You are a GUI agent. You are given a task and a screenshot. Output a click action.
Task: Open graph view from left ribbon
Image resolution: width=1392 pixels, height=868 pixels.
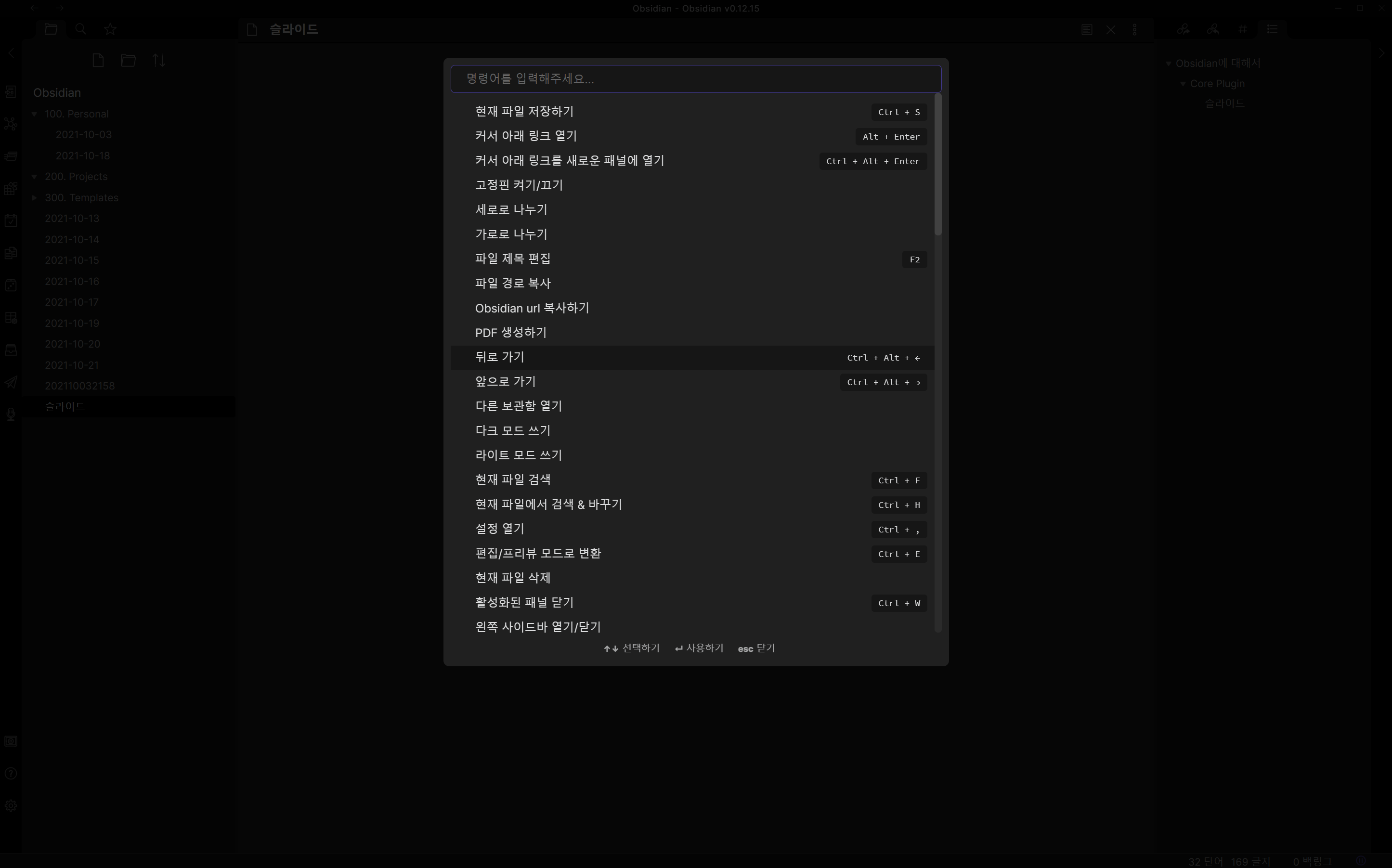click(11, 123)
